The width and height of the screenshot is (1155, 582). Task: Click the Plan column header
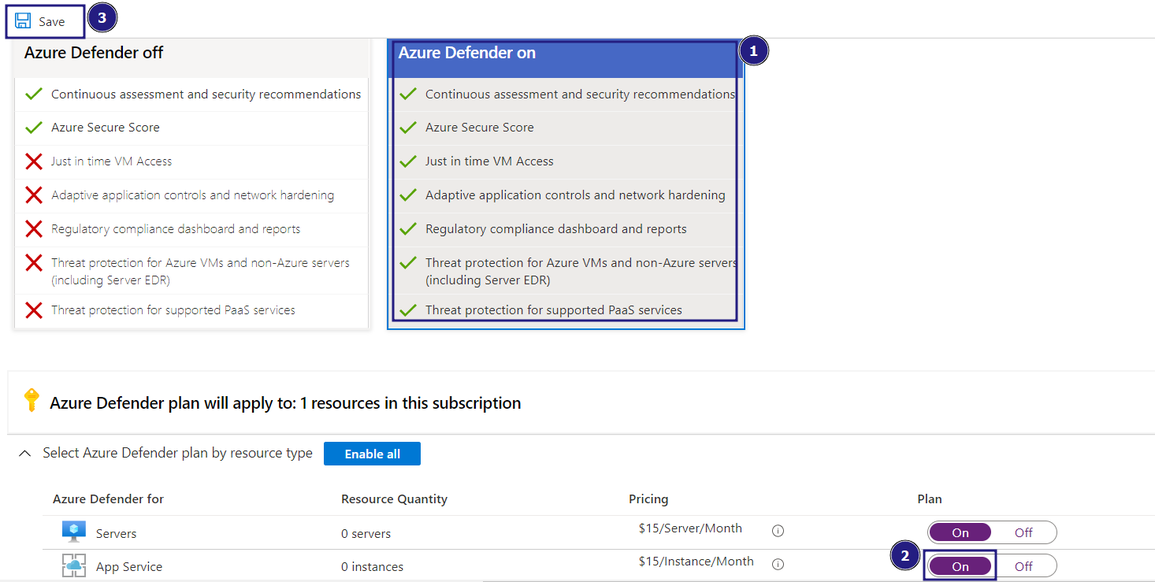point(930,499)
